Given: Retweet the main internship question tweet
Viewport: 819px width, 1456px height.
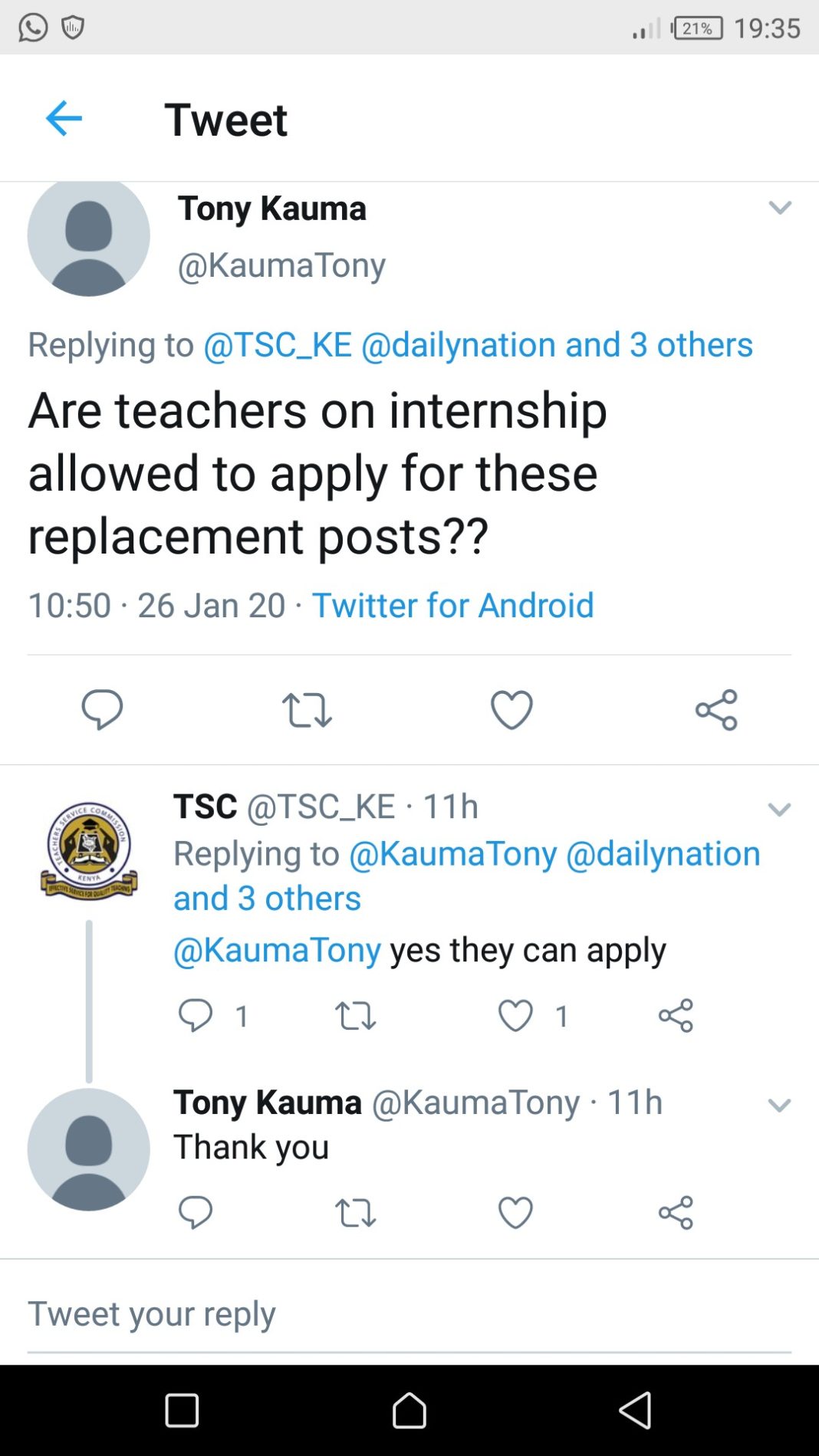Looking at the screenshot, I should coord(307,709).
